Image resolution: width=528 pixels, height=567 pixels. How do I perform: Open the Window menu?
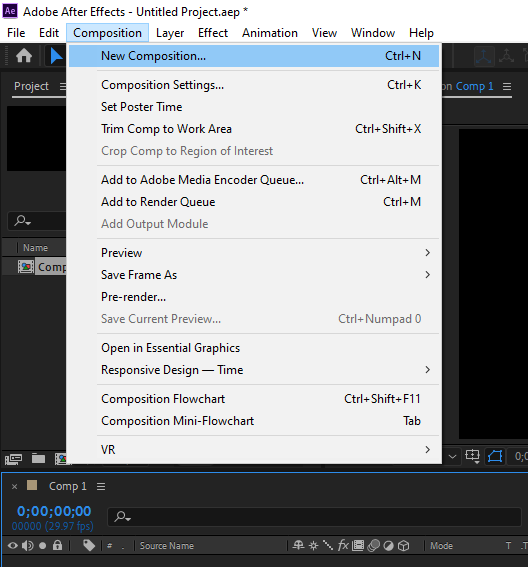click(x=373, y=33)
